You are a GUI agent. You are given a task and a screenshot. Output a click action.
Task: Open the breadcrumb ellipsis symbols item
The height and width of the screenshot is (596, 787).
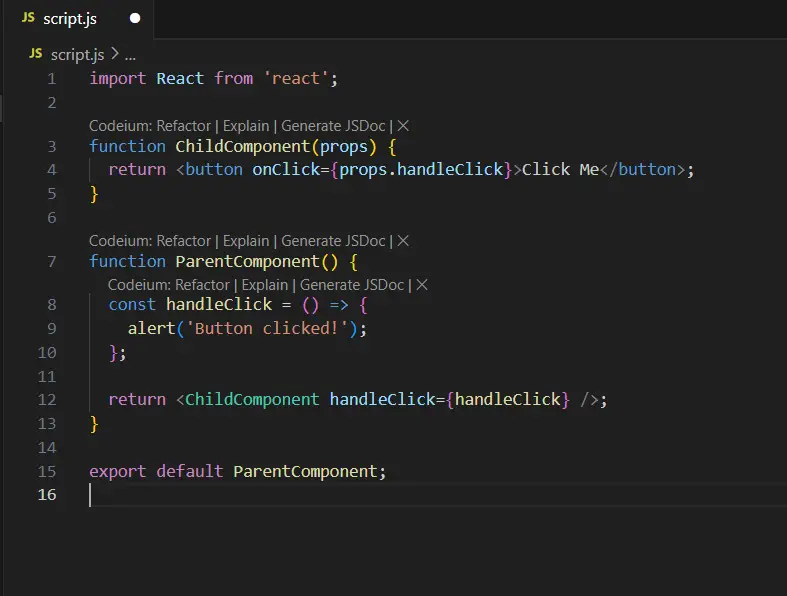click(130, 55)
